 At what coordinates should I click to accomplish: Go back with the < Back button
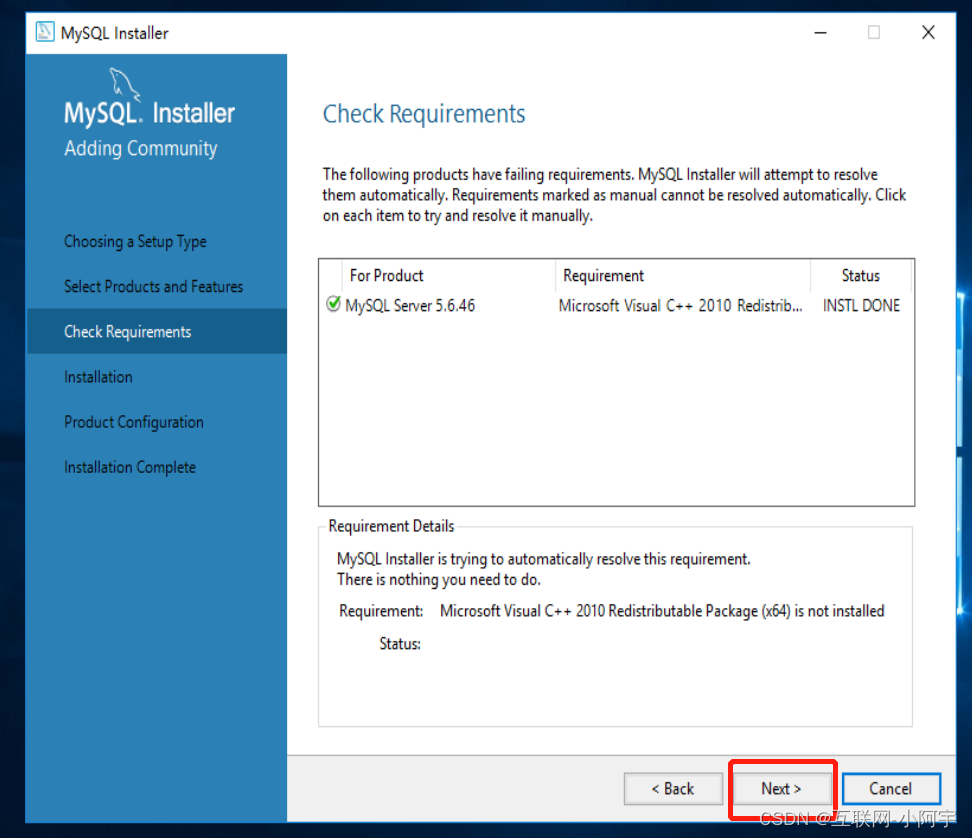[x=673, y=788]
